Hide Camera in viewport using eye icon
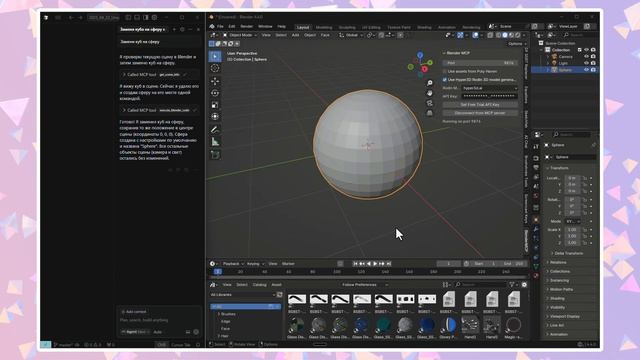640x360 pixels. [587, 57]
